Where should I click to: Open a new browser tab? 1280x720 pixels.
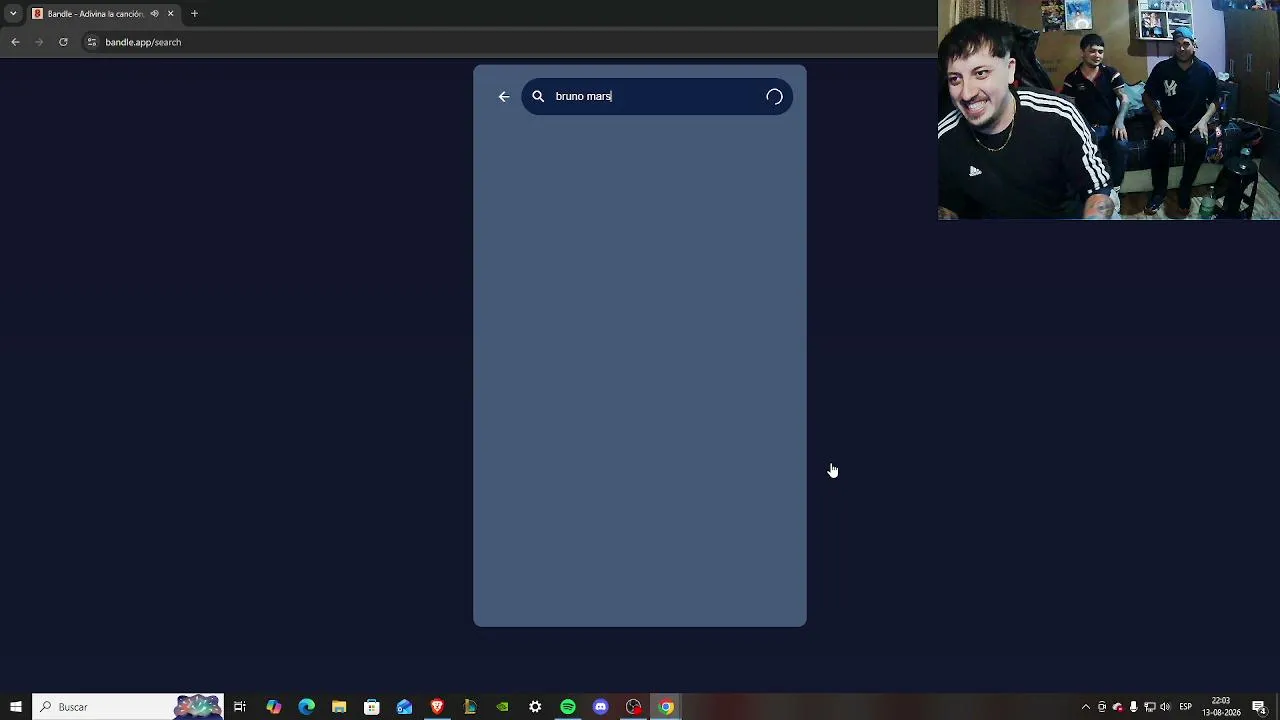click(x=194, y=14)
